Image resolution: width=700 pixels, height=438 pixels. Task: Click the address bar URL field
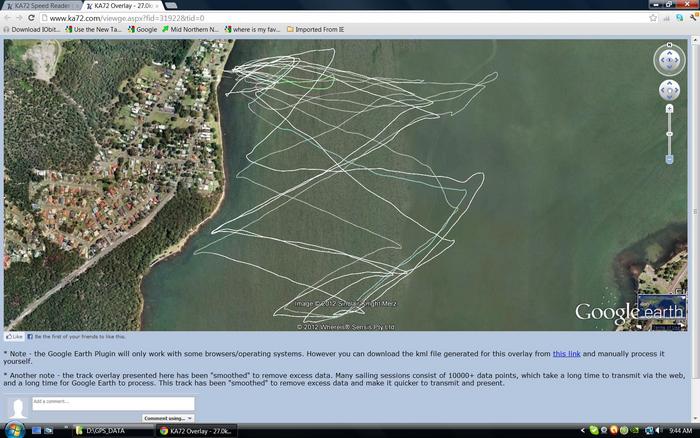pyautogui.click(x=300, y=18)
